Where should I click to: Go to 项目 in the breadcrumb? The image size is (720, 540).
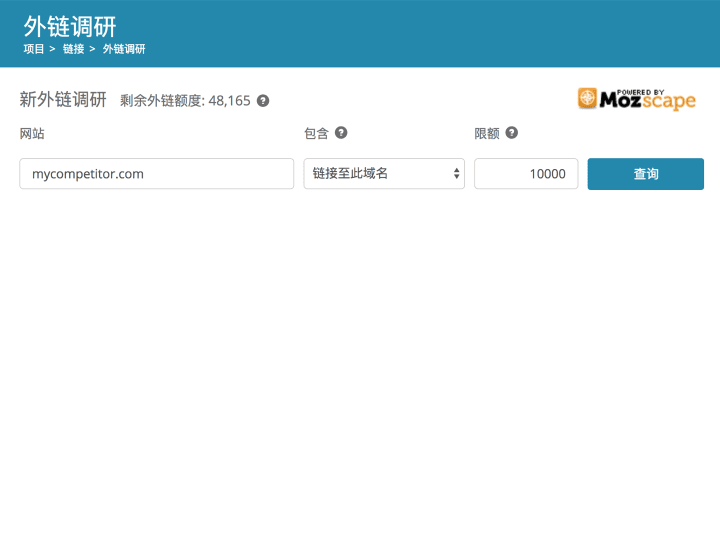click(34, 49)
